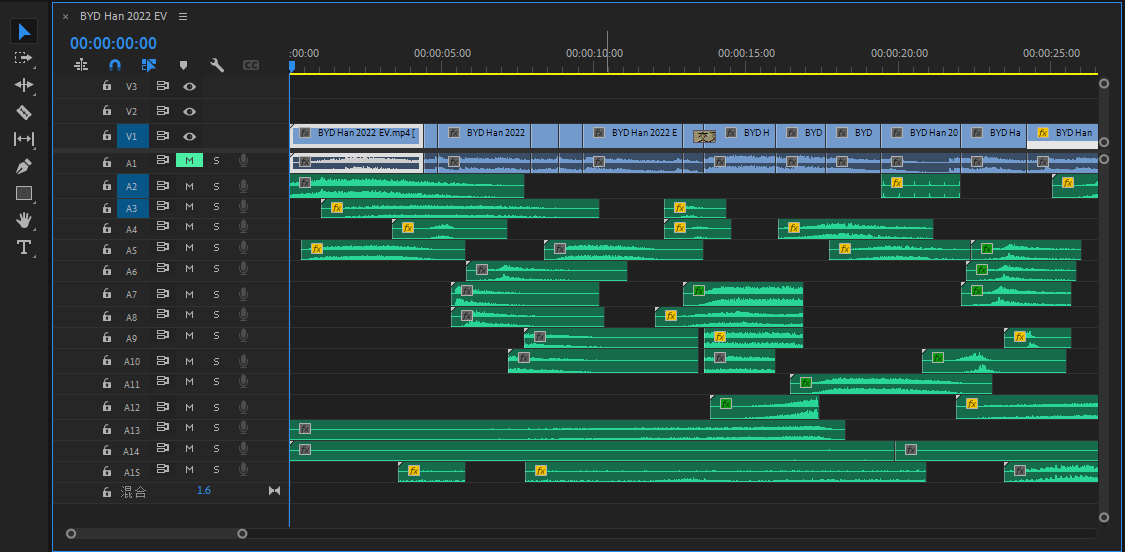Screen dimensions: 1125x552
Task: Hide track V2 output with eye icon
Action: pos(189,111)
